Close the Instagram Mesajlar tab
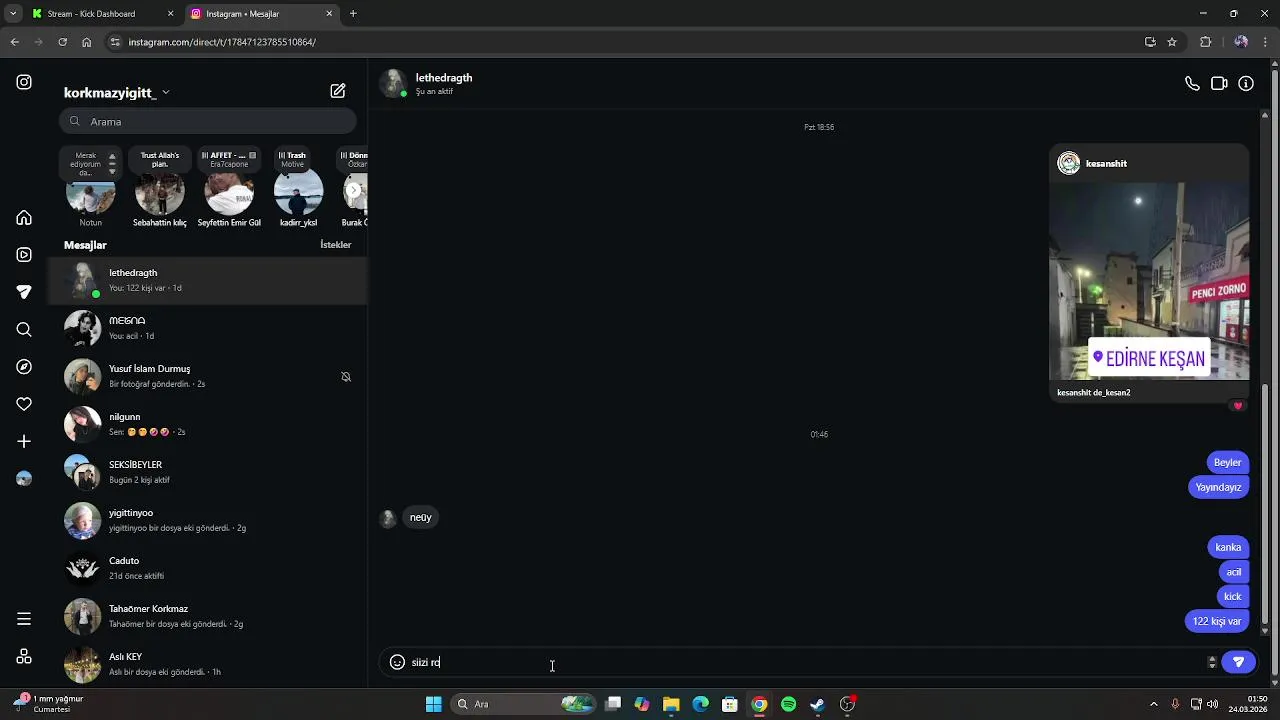 [x=329, y=14]
